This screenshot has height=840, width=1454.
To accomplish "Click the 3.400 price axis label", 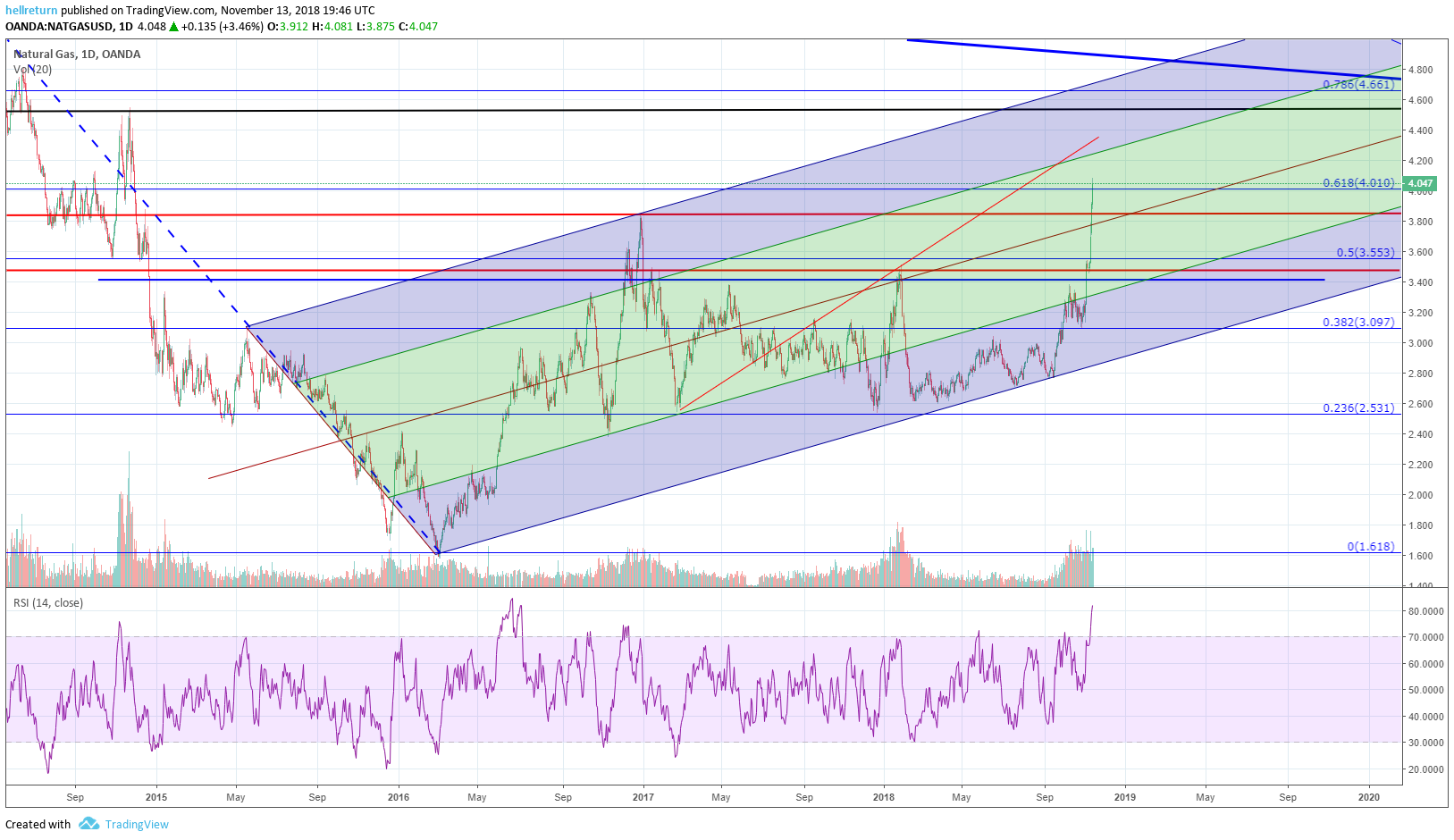I will click(1420, 282).
